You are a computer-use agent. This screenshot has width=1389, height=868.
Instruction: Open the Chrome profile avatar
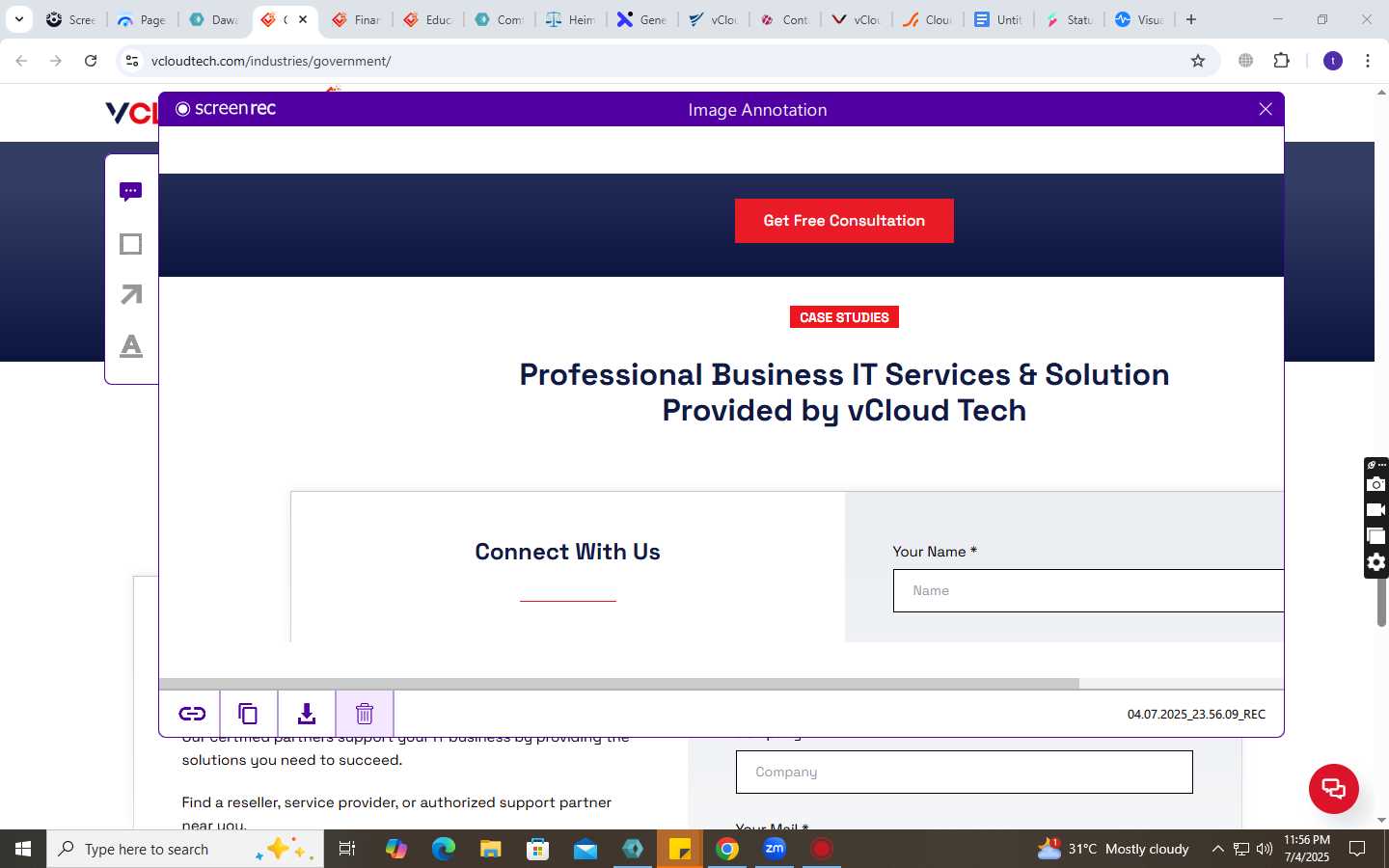point(1333,61)
